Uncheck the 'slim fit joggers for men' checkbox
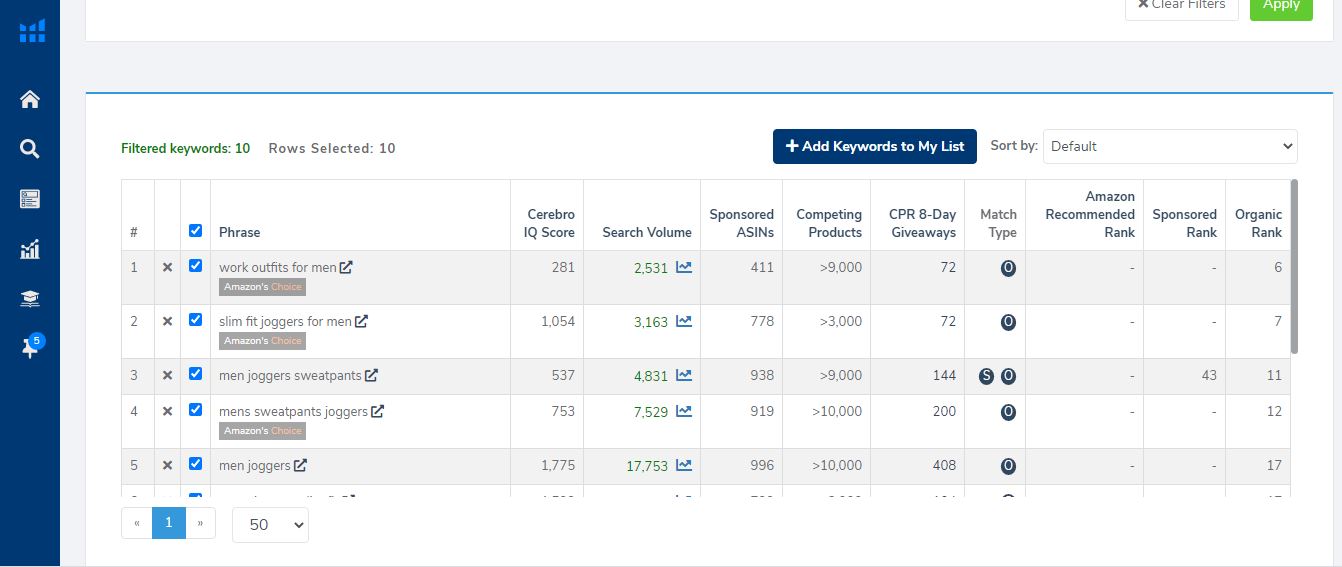Image resolution: width=1342 pixels, height=567 pixels. 195,321
